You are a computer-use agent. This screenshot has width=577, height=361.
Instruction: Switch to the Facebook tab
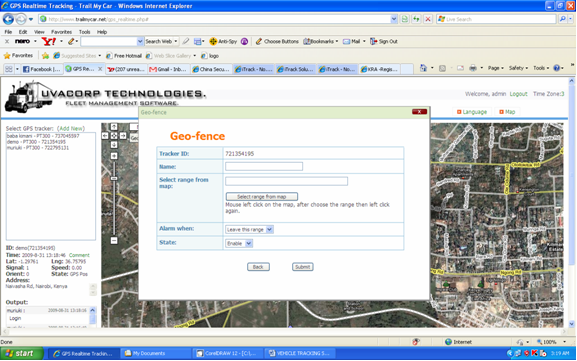pos(42,69)
